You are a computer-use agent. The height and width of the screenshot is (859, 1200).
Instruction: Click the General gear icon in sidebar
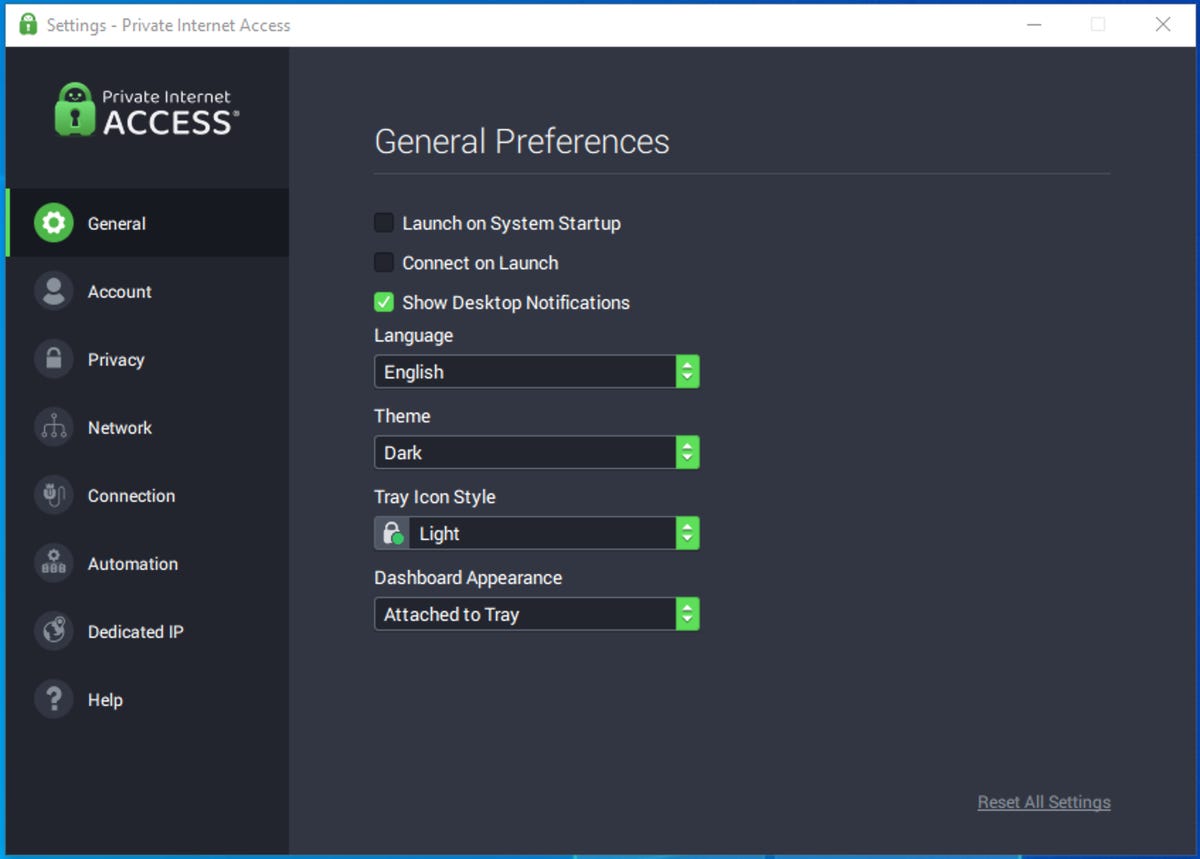[x=53, y=223]
